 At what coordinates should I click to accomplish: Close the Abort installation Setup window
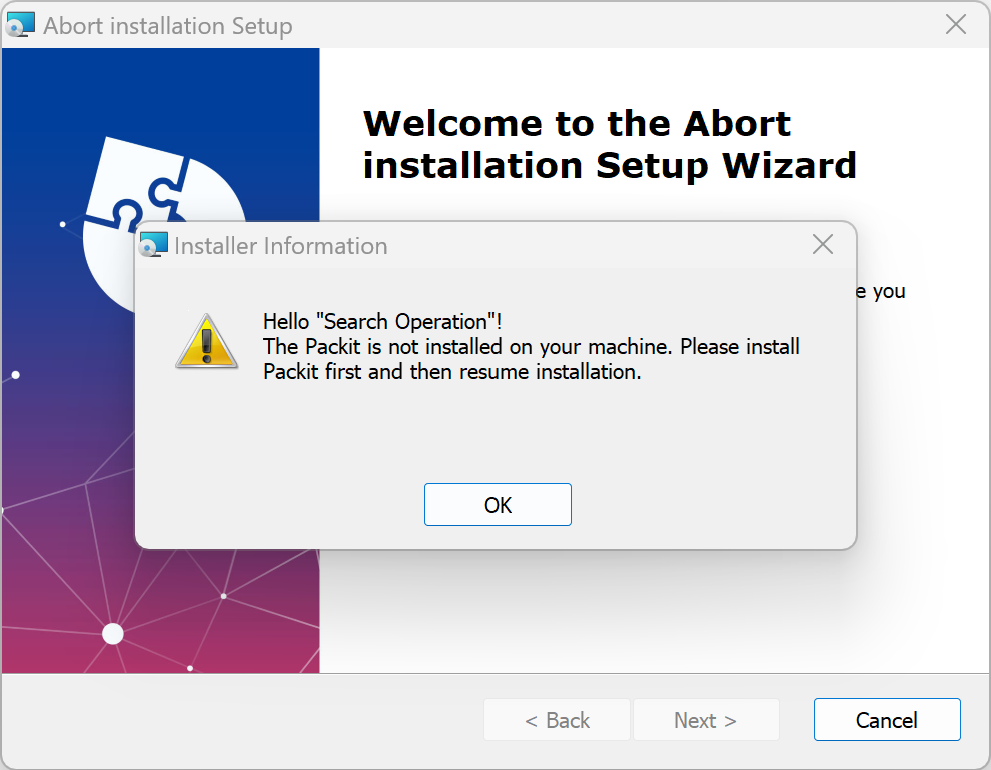[956, 25]
